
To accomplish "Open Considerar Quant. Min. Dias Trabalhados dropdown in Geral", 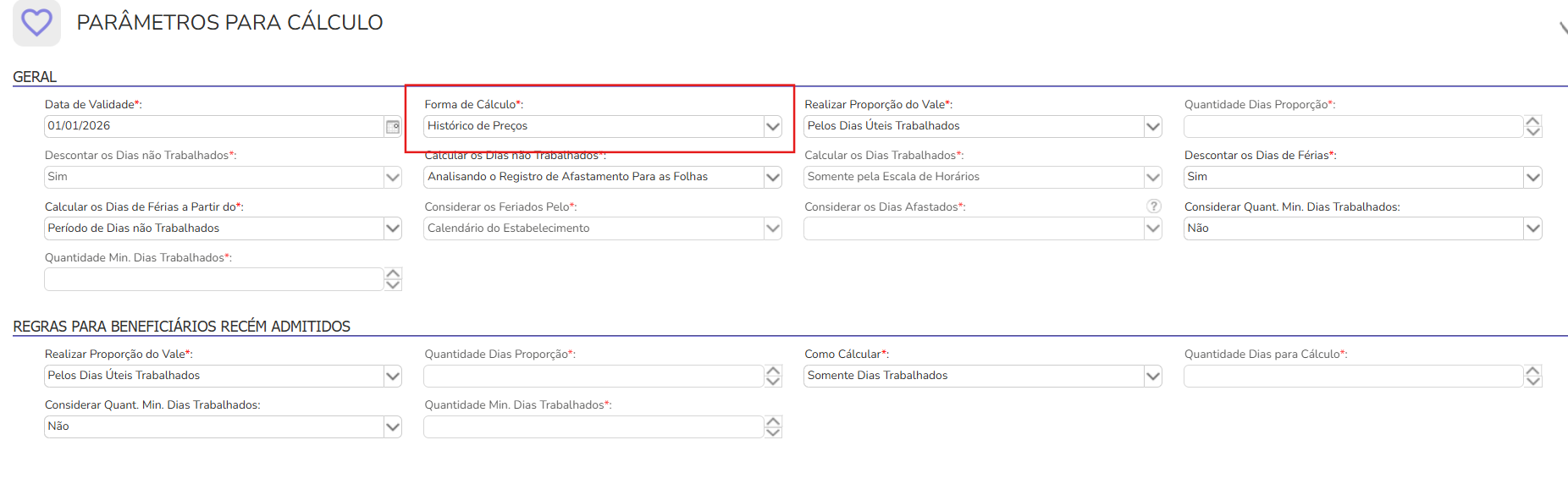I will (x=1532, y=228).
